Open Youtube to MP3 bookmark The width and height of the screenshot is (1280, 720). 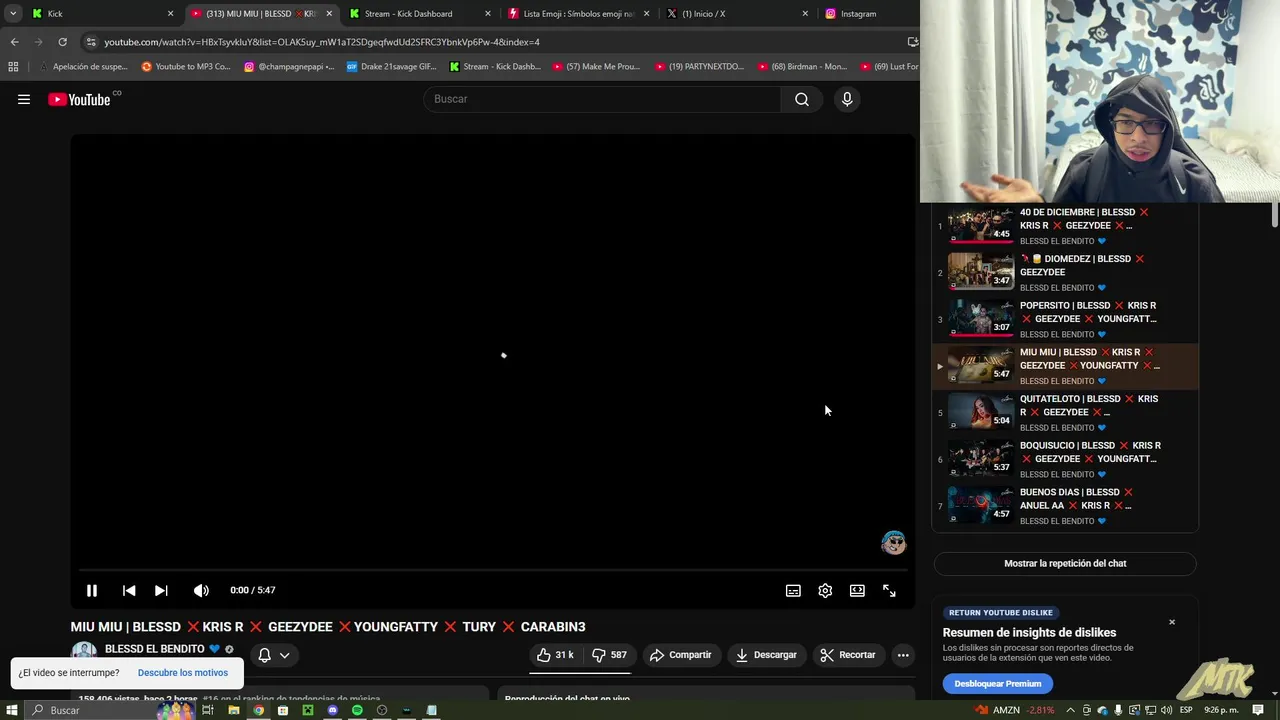186,67
